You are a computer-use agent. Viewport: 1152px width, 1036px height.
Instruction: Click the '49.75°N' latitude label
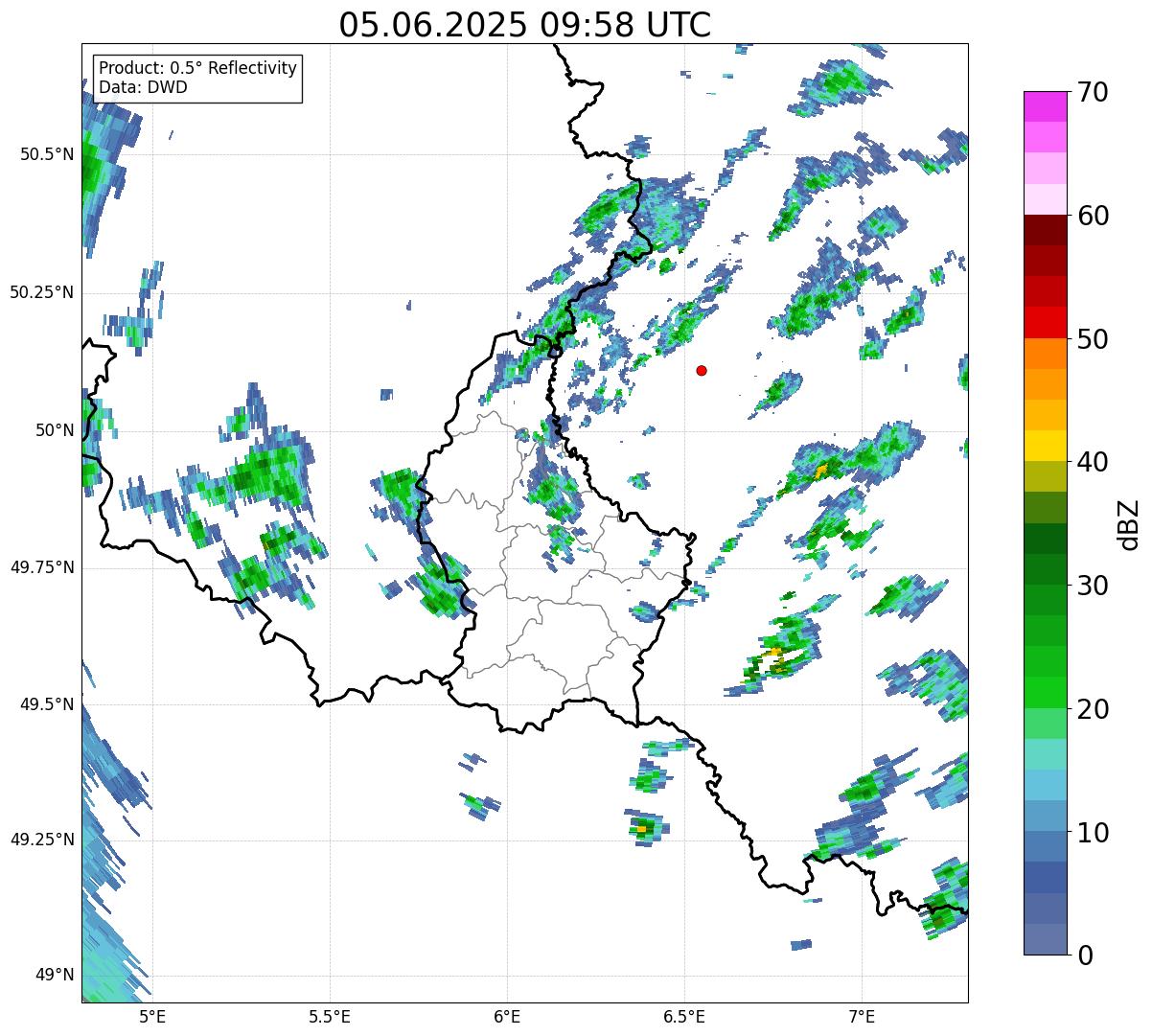click(42, 567)
